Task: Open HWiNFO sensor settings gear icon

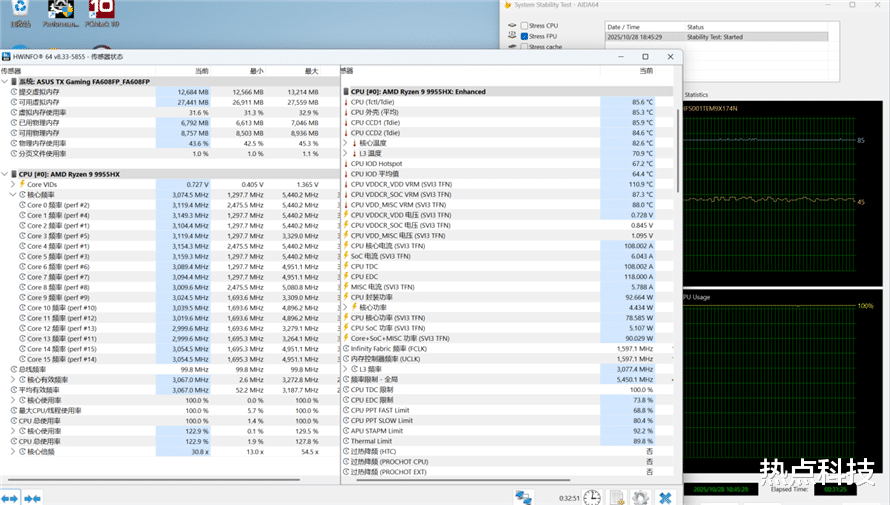Action: (641, 496)
